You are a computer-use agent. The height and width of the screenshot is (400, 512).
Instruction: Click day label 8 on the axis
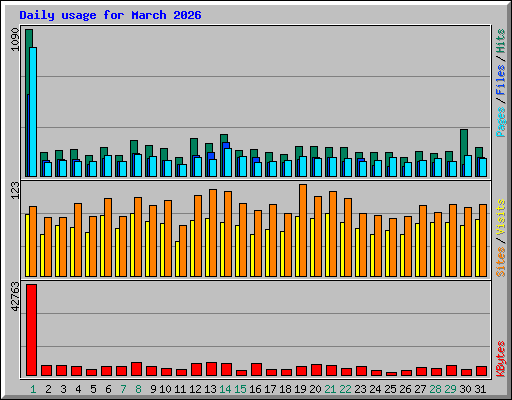[138, 389]
